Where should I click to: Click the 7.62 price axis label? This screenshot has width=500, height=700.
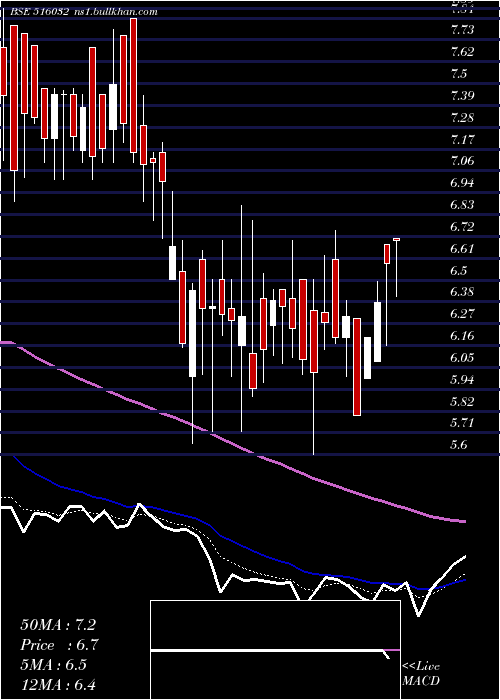pyautogui.click(x=462, y=52)
